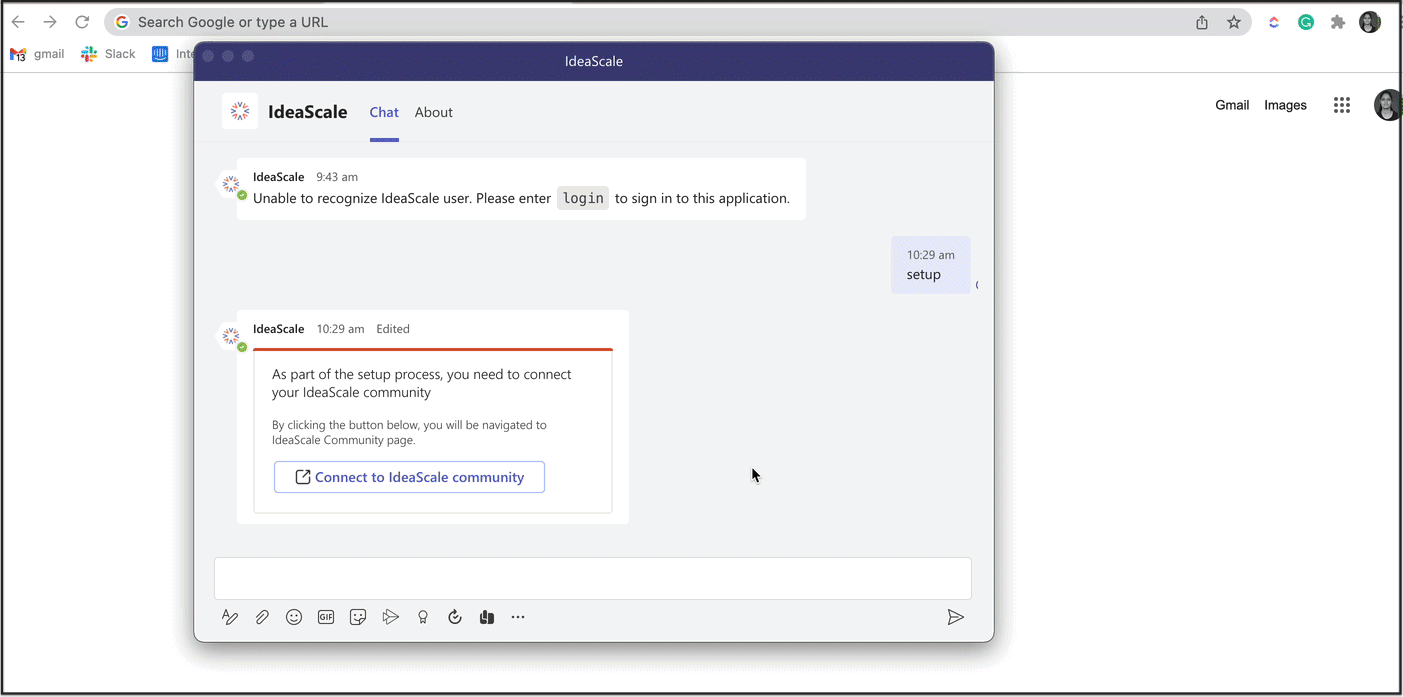Switch to the Chat tab

[384, 112]
